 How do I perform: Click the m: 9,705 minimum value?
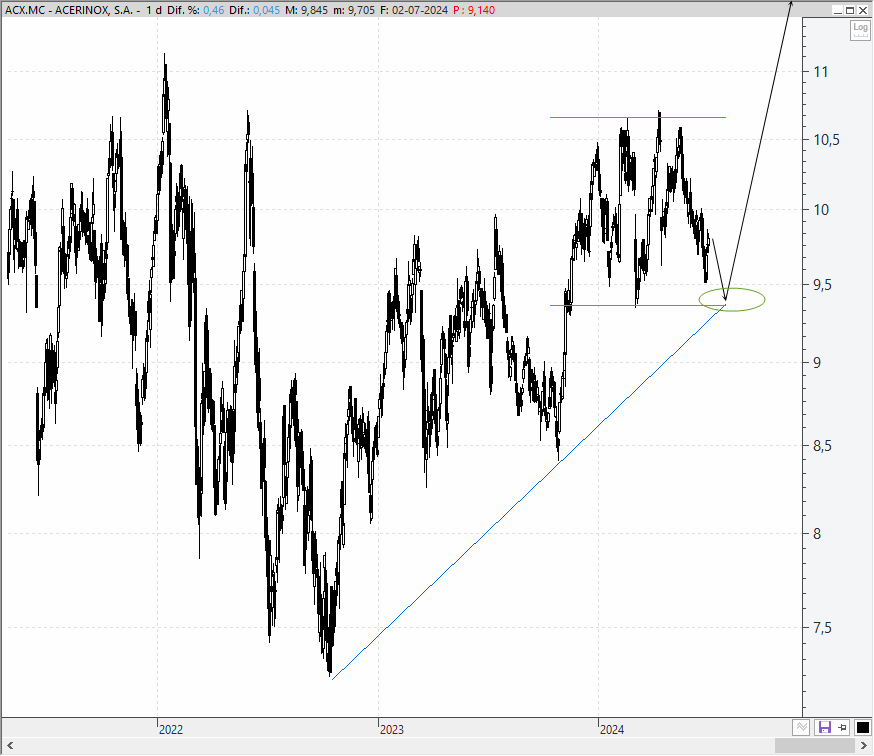(x=354, y=10)
